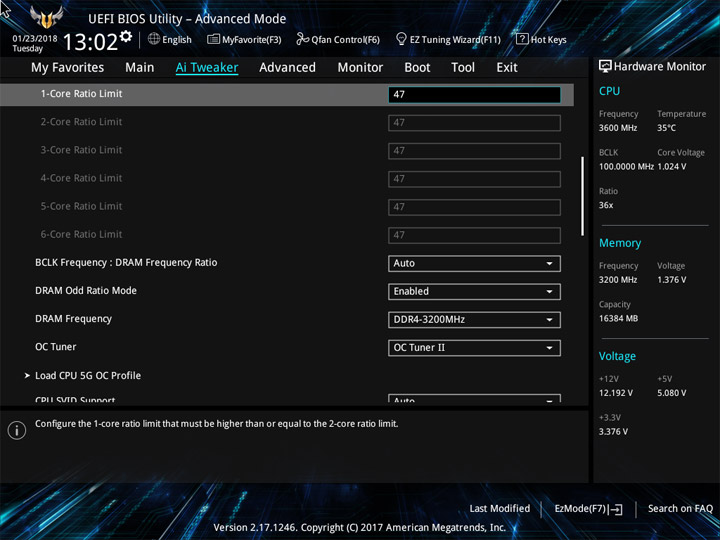Click the Ratio 36x value
The height and width of the screenshot is (540, 720).
click(606, 205)
